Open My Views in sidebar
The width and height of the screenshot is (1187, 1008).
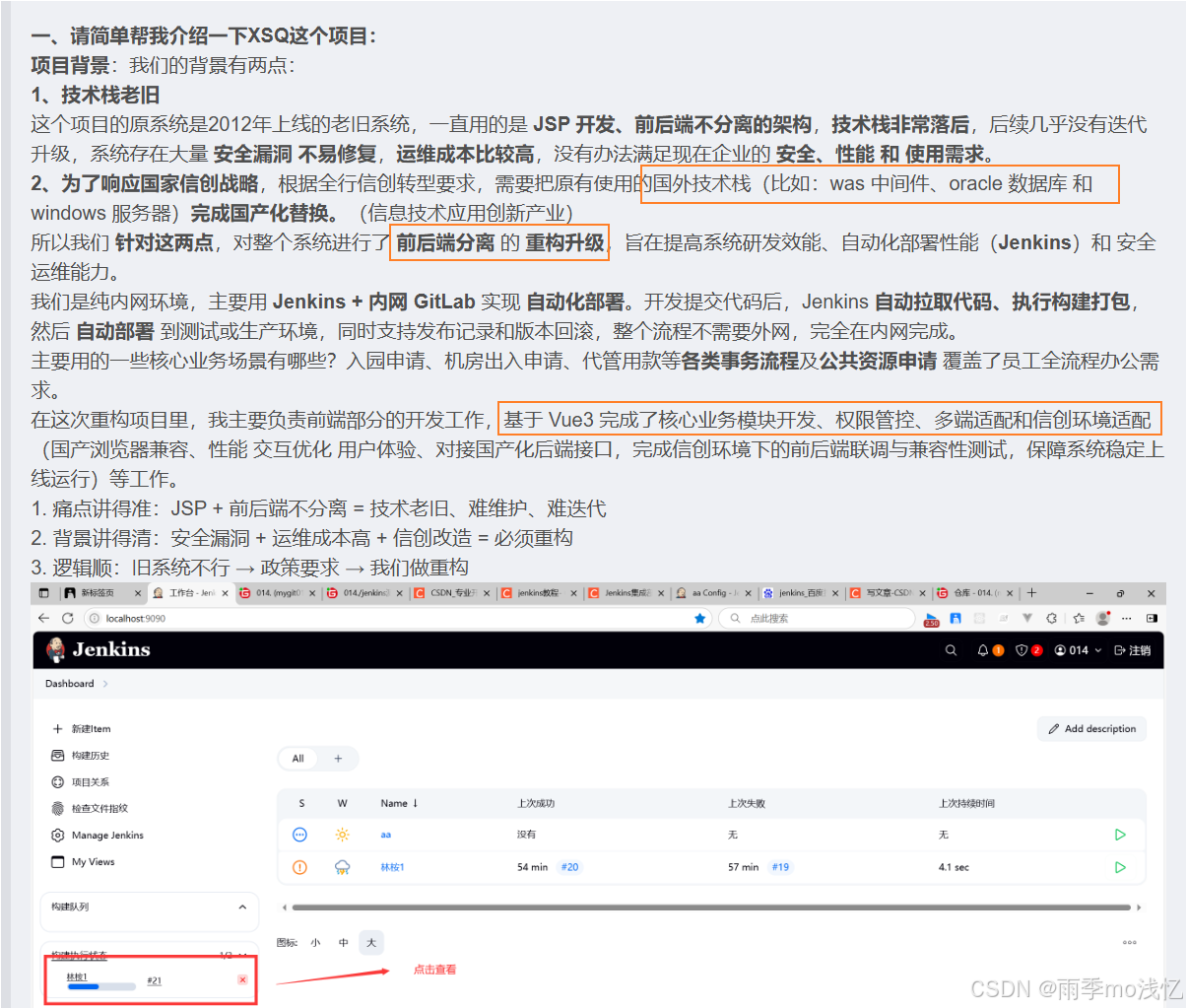(x=83, y=862)
